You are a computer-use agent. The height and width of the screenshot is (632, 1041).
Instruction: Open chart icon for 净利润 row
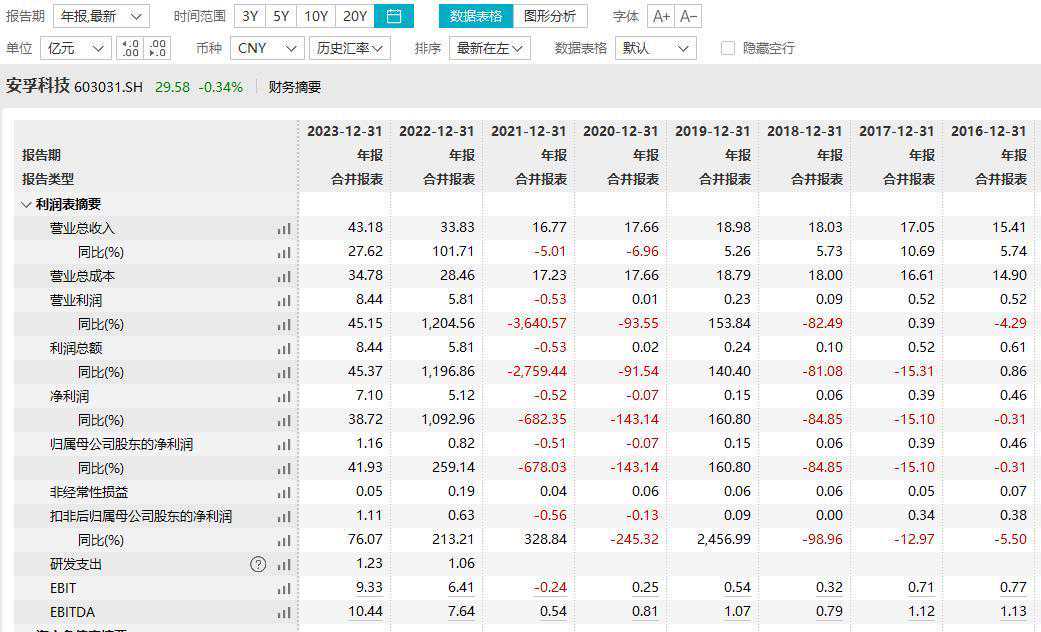285,396
